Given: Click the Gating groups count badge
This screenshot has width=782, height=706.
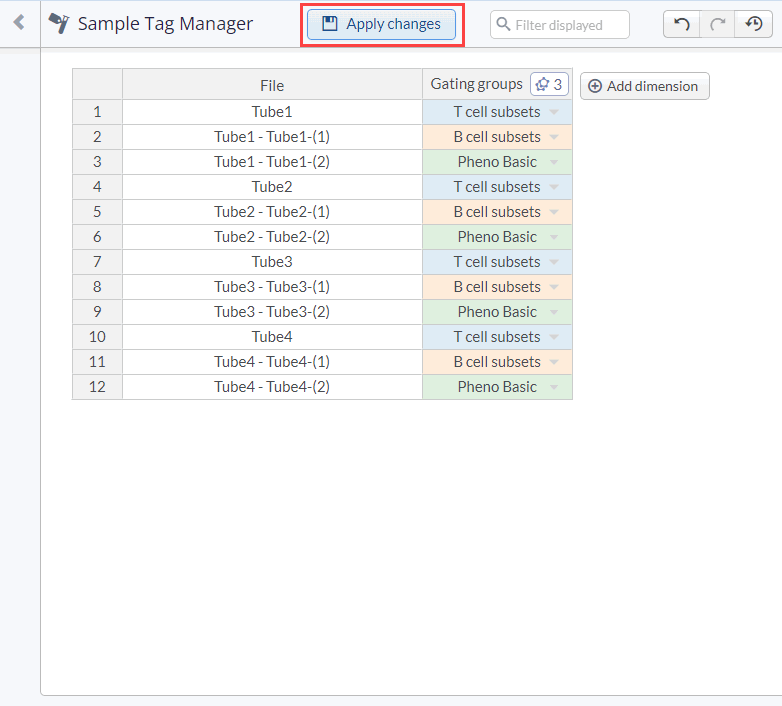Looking at the screenshot, I should tap(549, 85).
